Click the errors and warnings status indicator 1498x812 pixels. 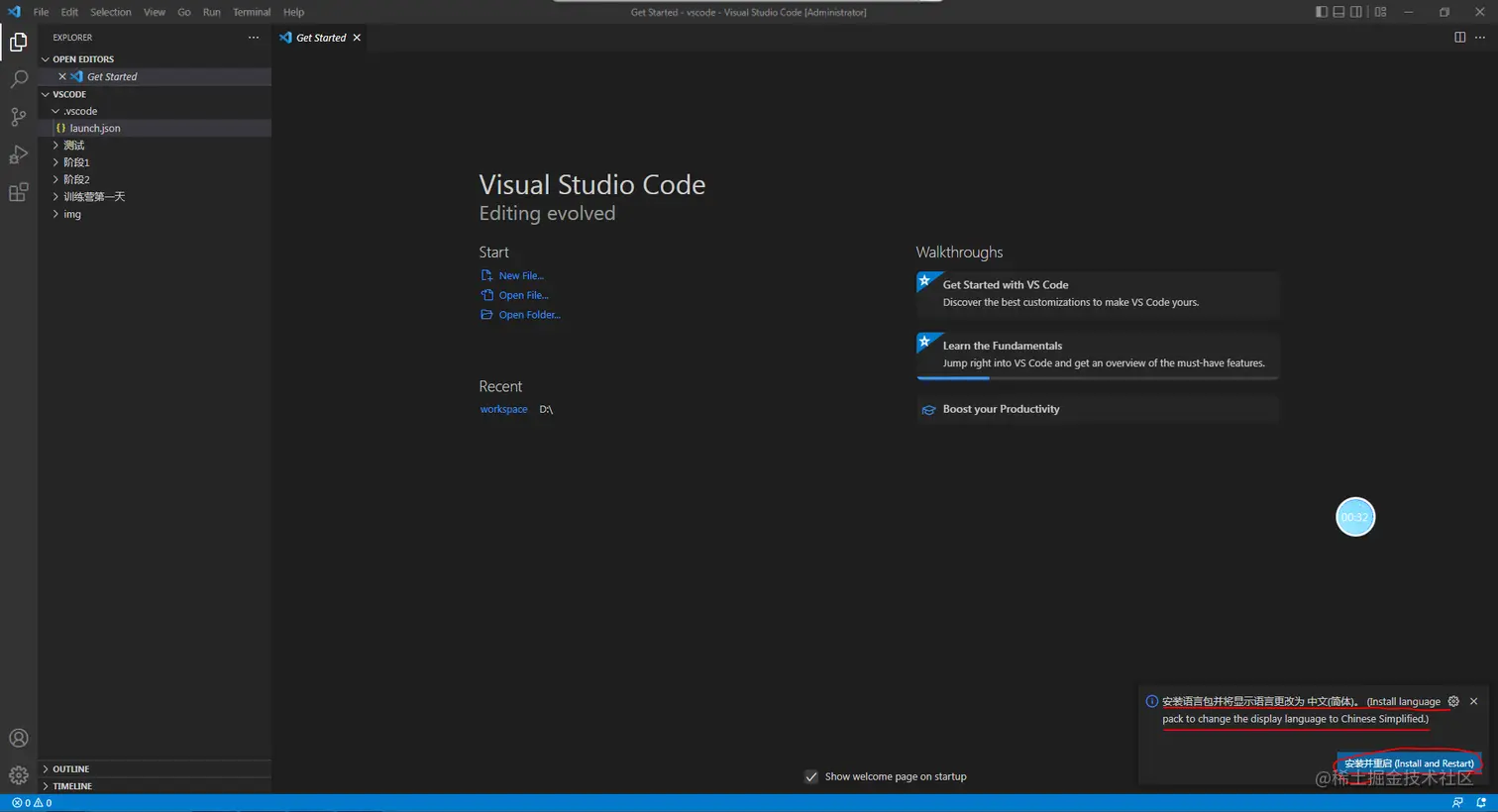tap(32, 803)
